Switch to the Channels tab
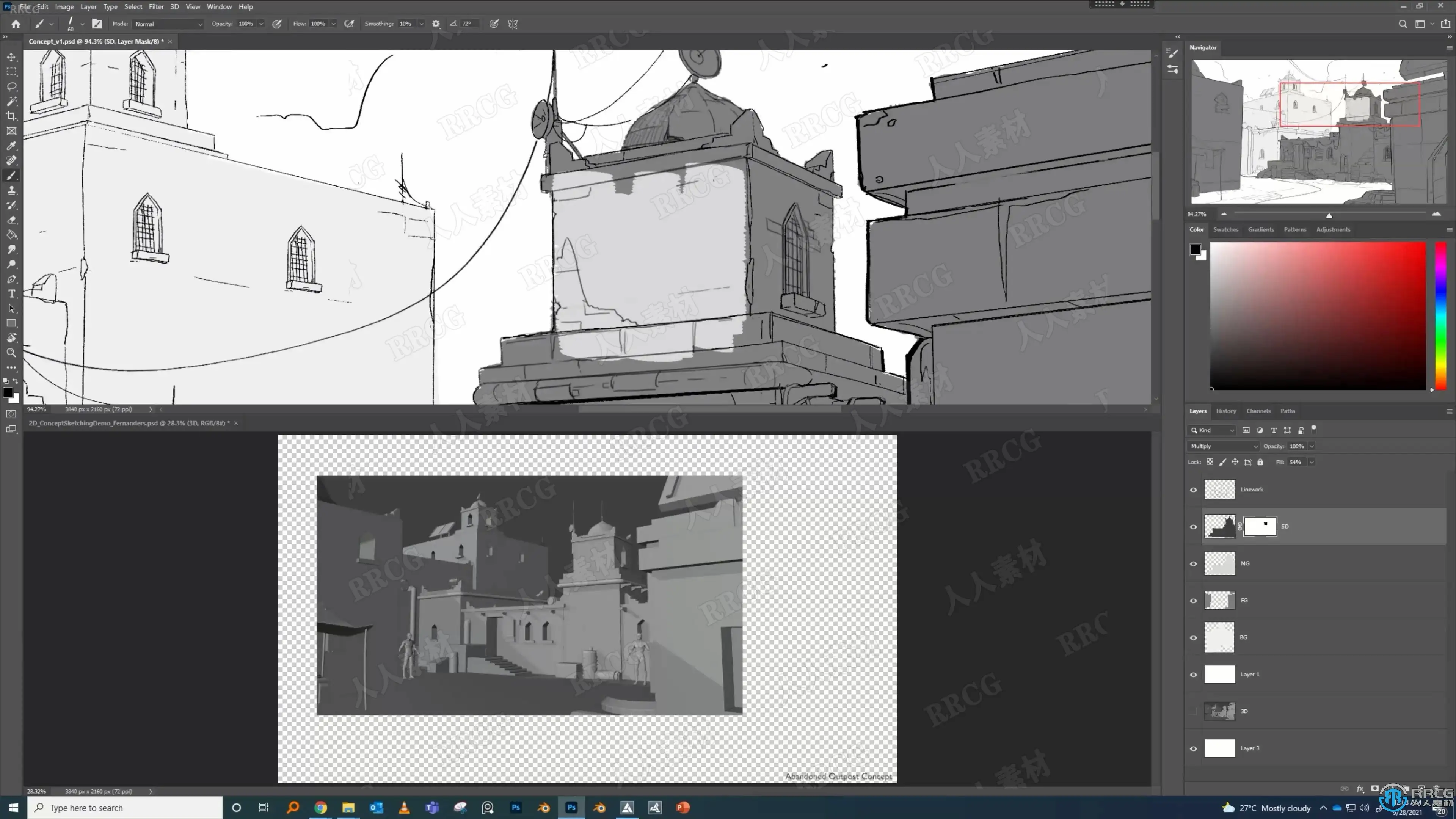 [x=1258, y=411]
